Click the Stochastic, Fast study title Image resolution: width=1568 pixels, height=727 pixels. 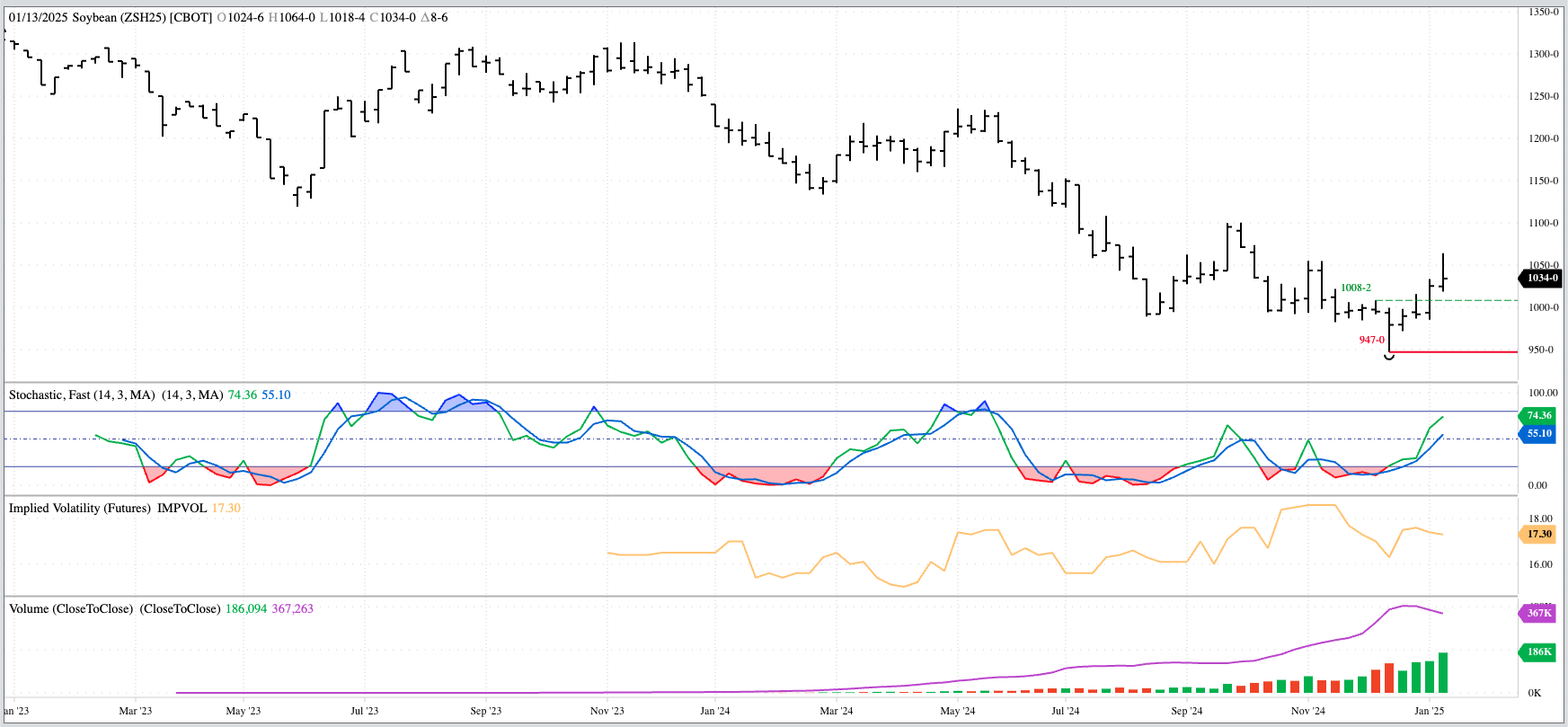pos(82,395)
